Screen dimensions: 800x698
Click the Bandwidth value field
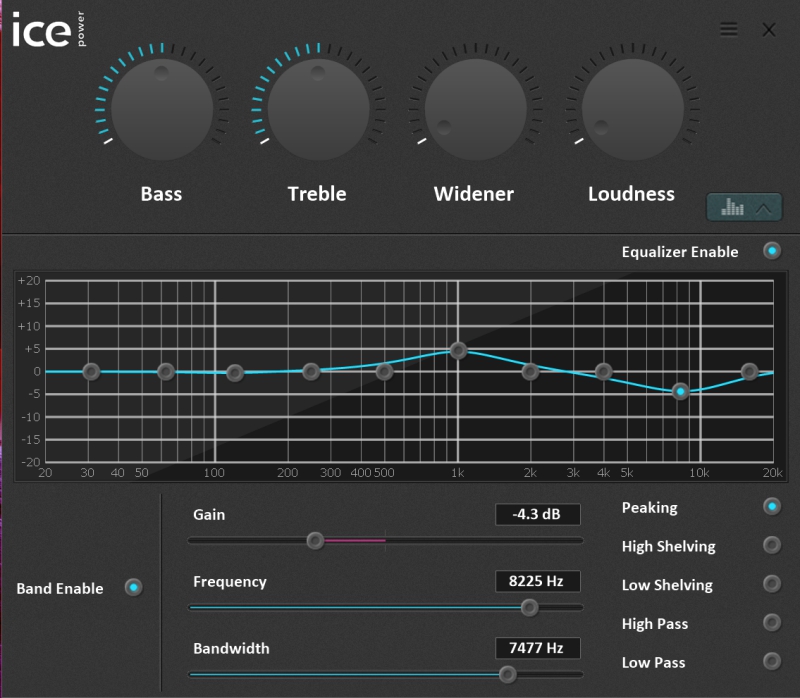537,648
